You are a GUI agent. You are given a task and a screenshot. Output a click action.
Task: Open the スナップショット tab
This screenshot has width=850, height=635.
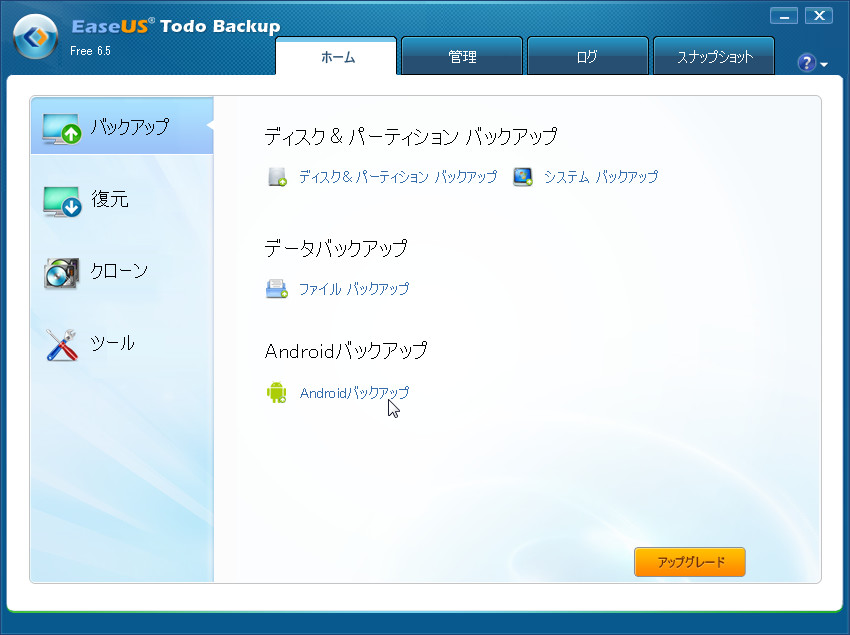tap(713, 55)
